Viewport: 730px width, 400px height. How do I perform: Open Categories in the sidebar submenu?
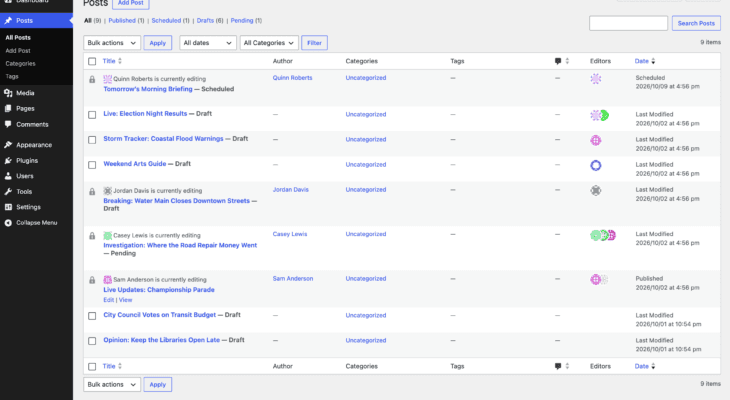point(20,63)
